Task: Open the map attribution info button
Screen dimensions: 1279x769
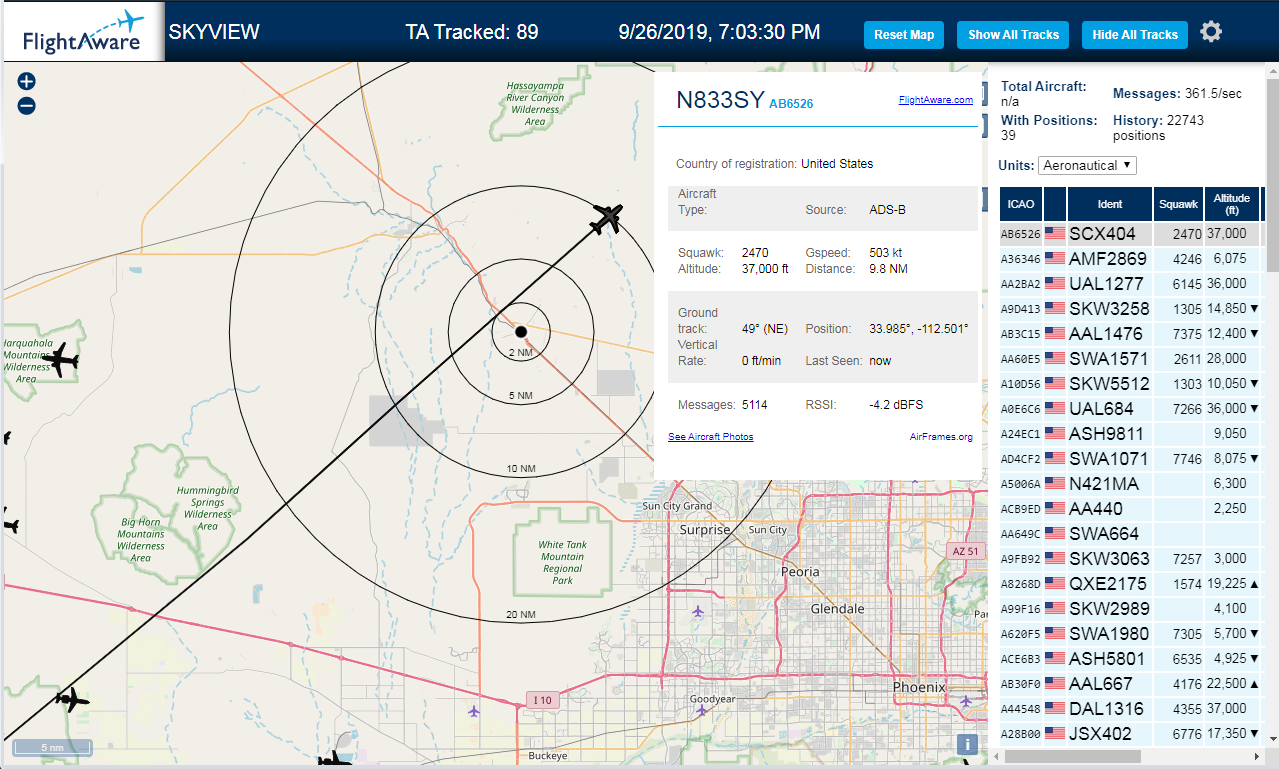Action: pyautogui.click(x=966, y=744)
